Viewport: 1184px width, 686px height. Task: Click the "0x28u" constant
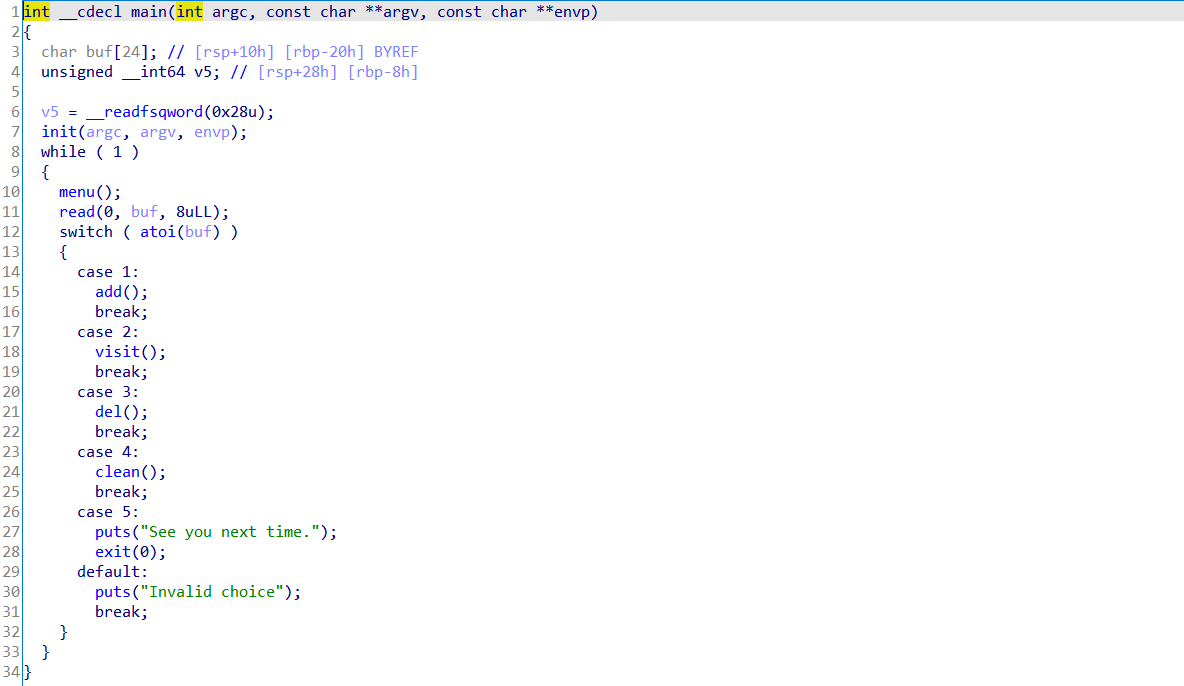click(x=234, y=112)
